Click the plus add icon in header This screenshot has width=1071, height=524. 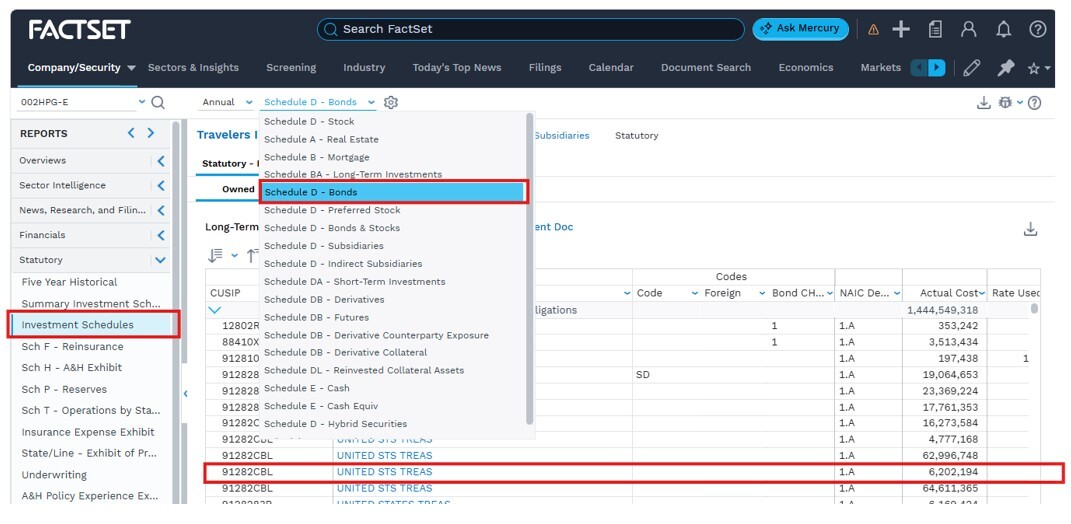(901, 29)
